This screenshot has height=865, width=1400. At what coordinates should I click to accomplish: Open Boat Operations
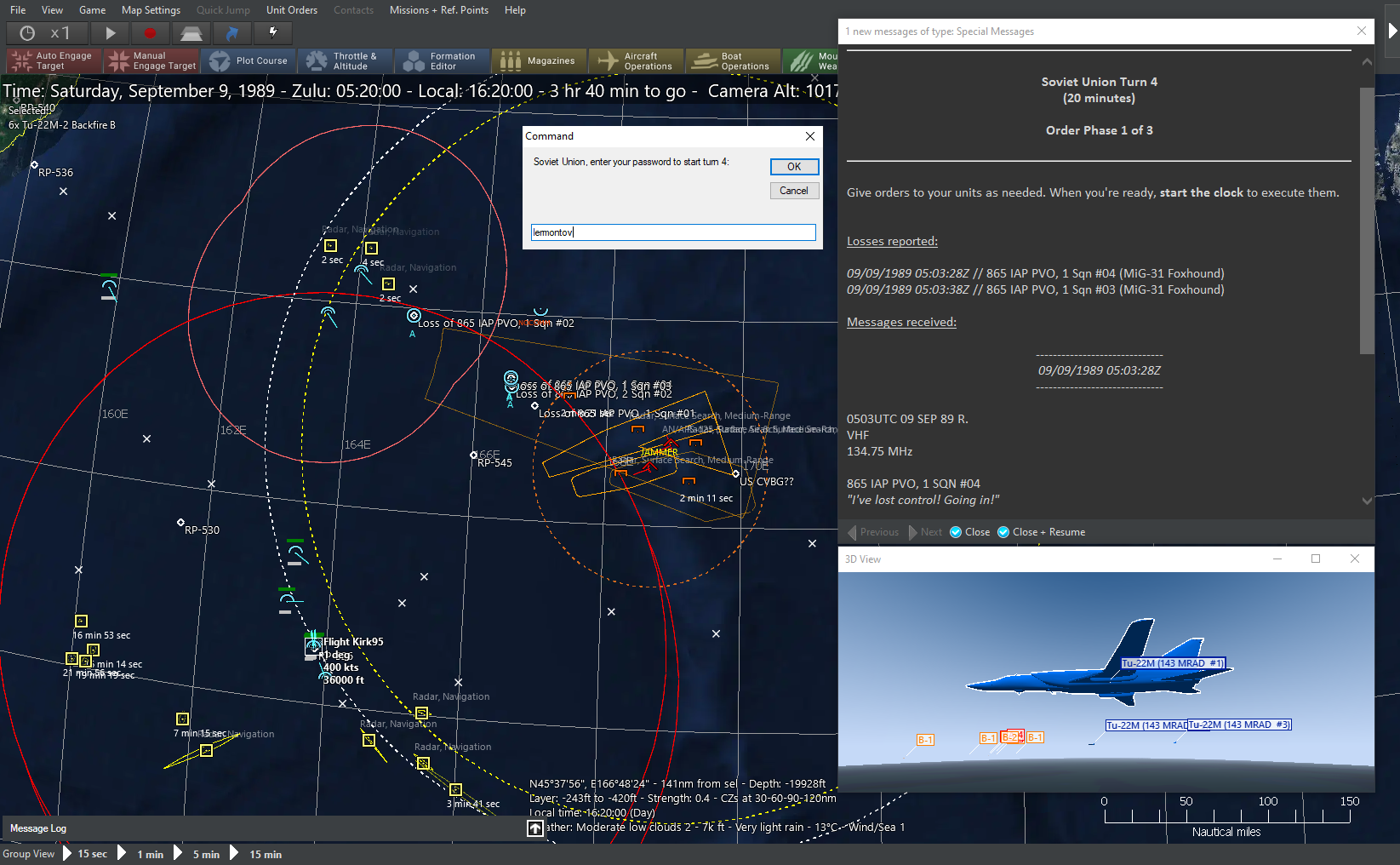click(x=733, y=60)
